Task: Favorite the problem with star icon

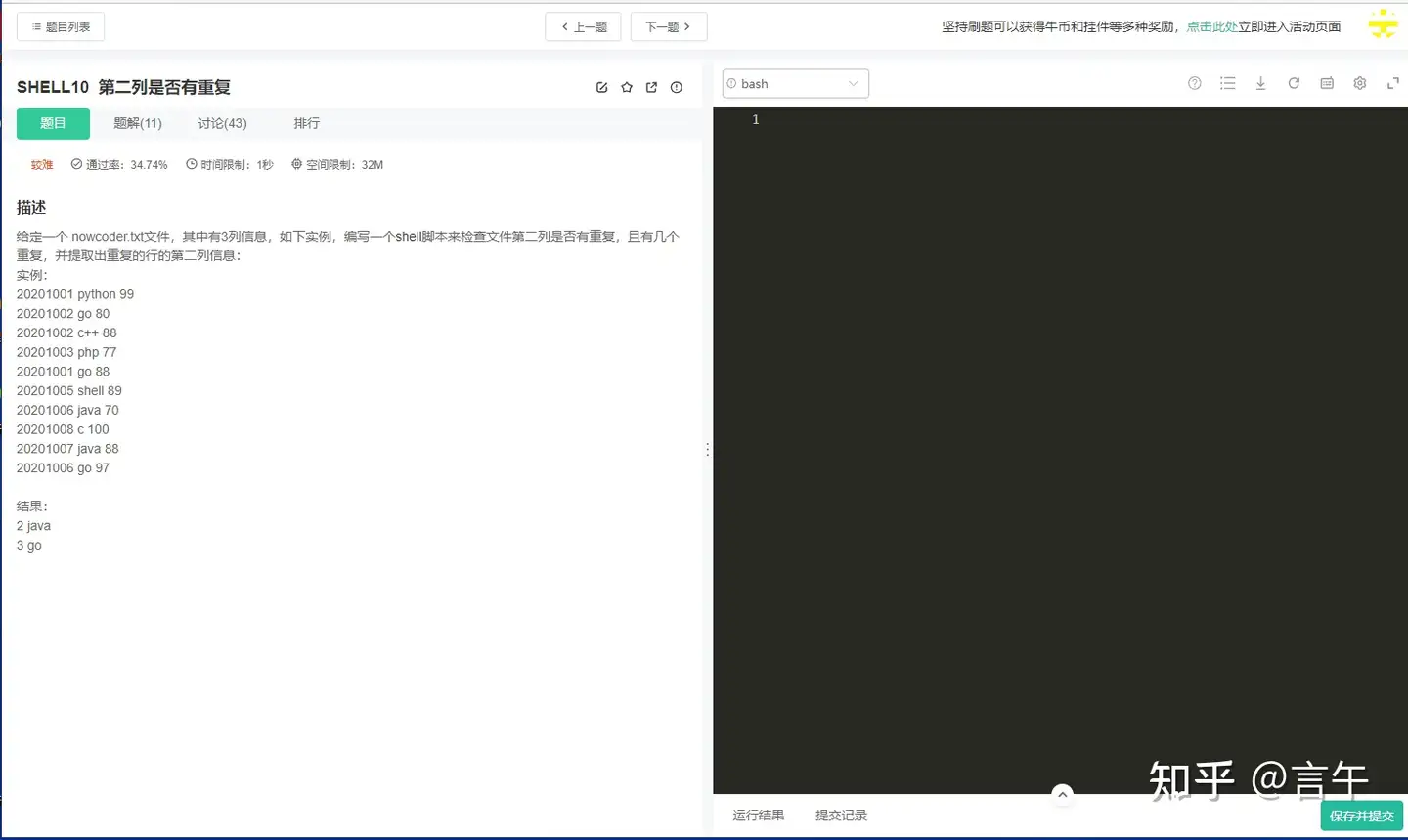Action: pyautogui.click(x=627, y=87)
